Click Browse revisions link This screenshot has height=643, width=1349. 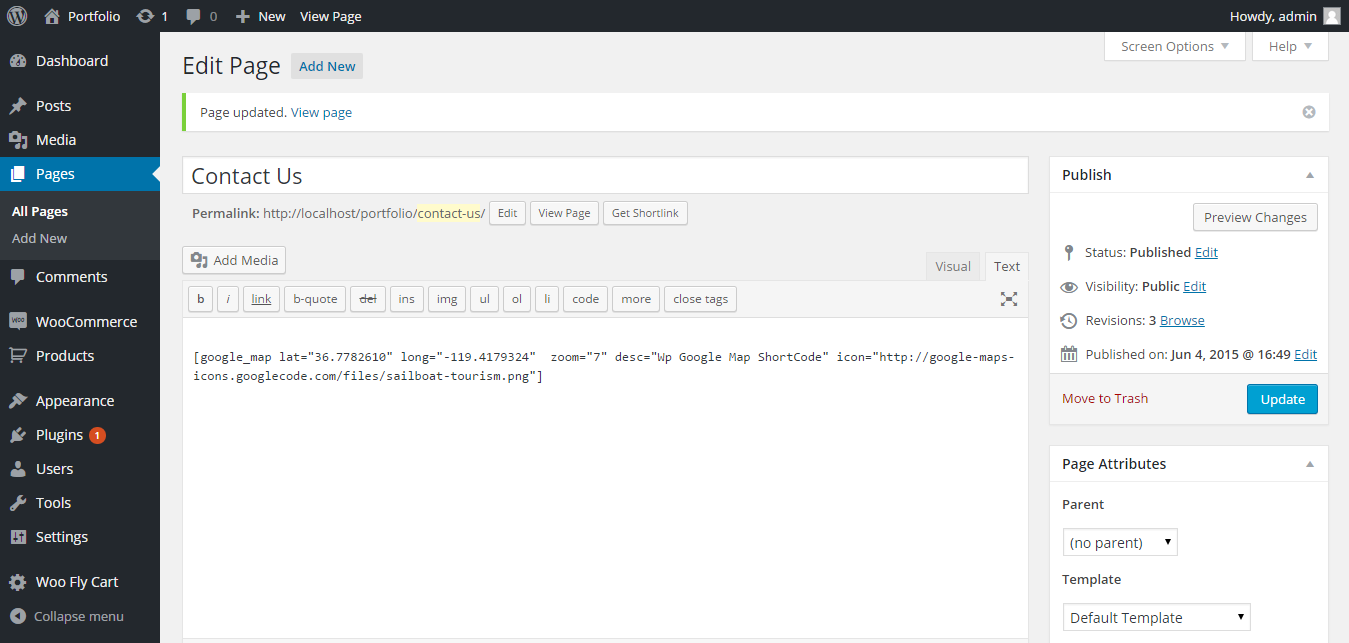(1182, 320)
